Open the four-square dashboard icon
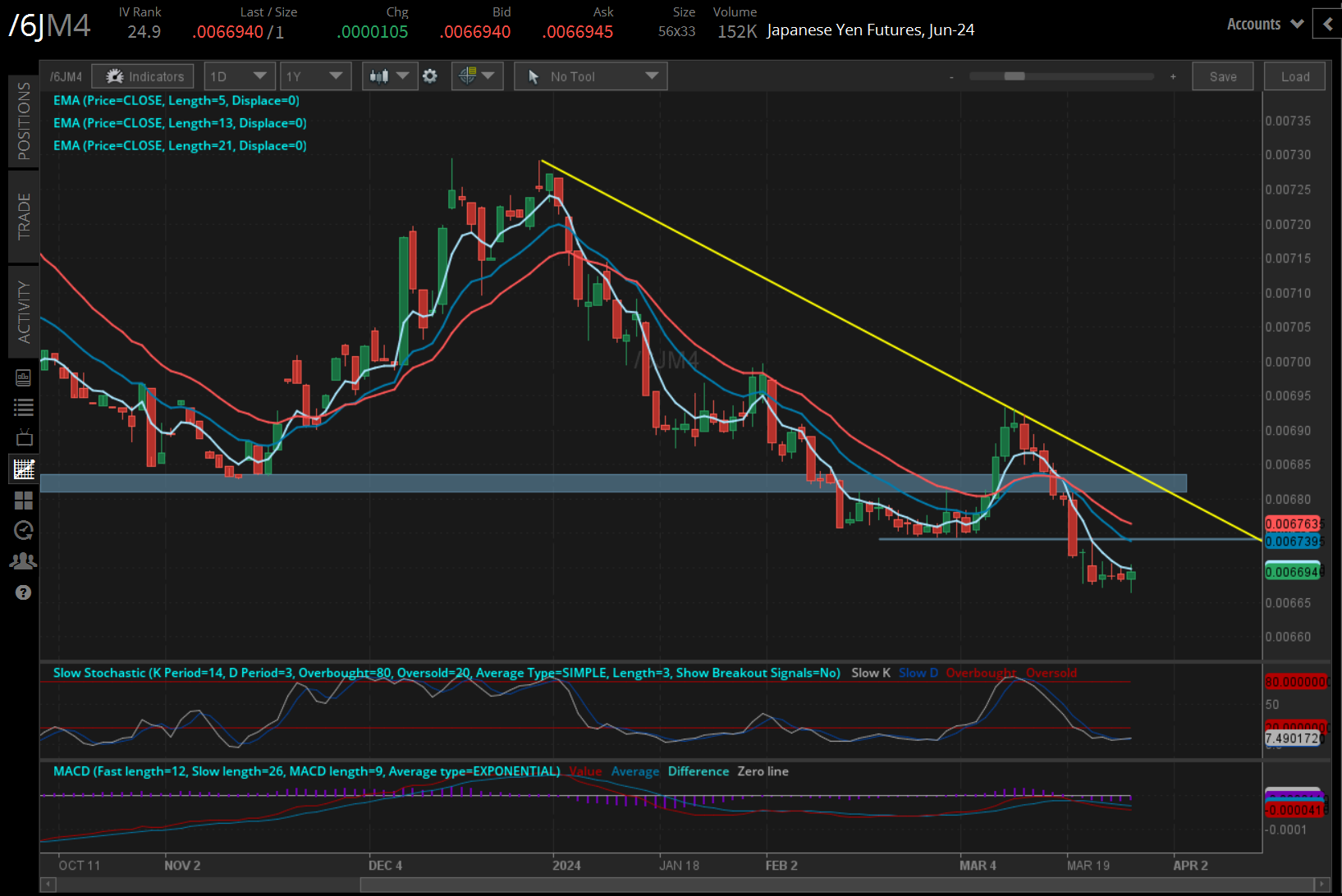This screenshot has height=896, width=1342. click(24, 500)
